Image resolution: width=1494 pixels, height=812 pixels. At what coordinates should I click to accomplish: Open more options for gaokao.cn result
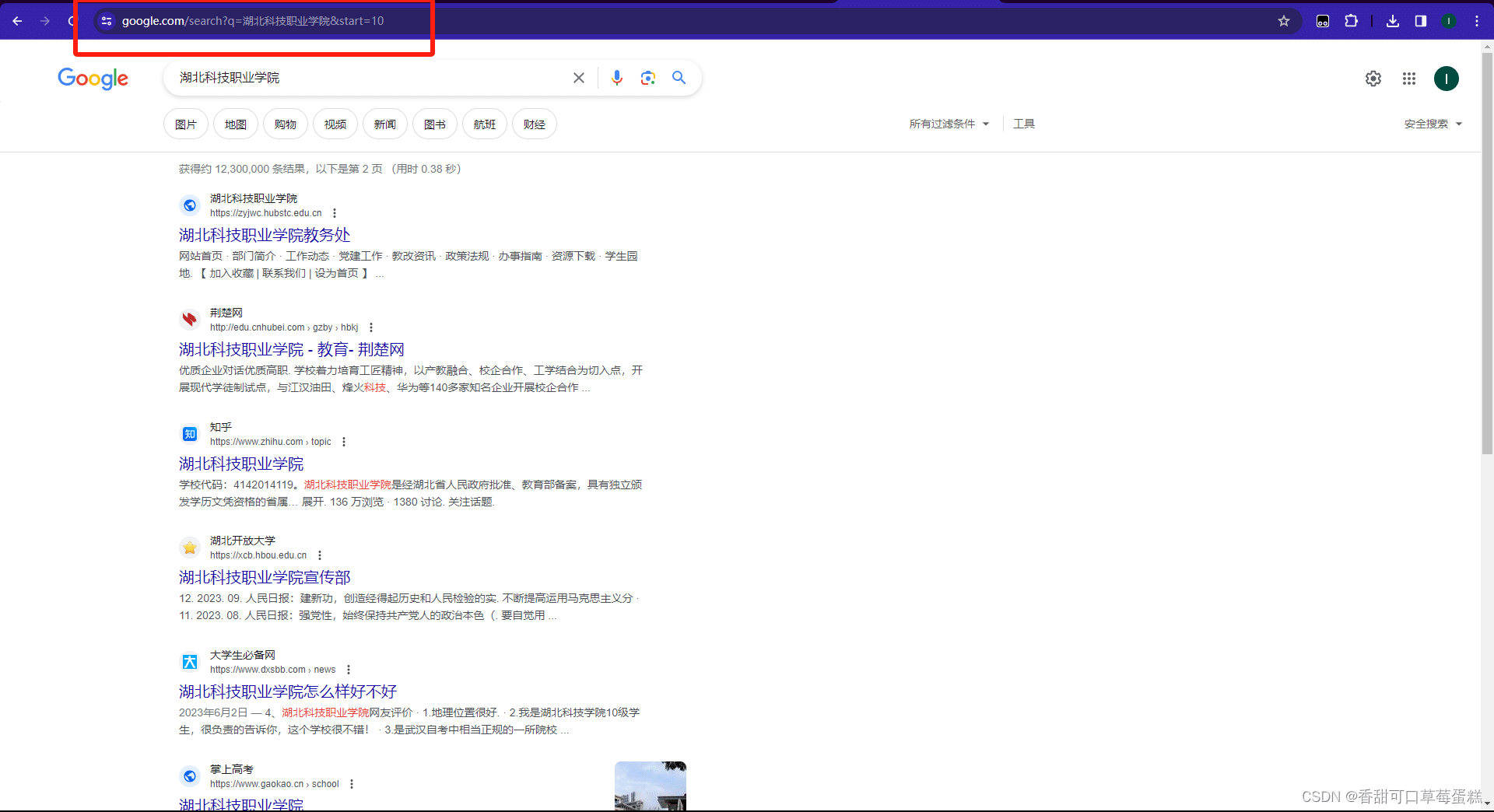click(x=352, y=784)
